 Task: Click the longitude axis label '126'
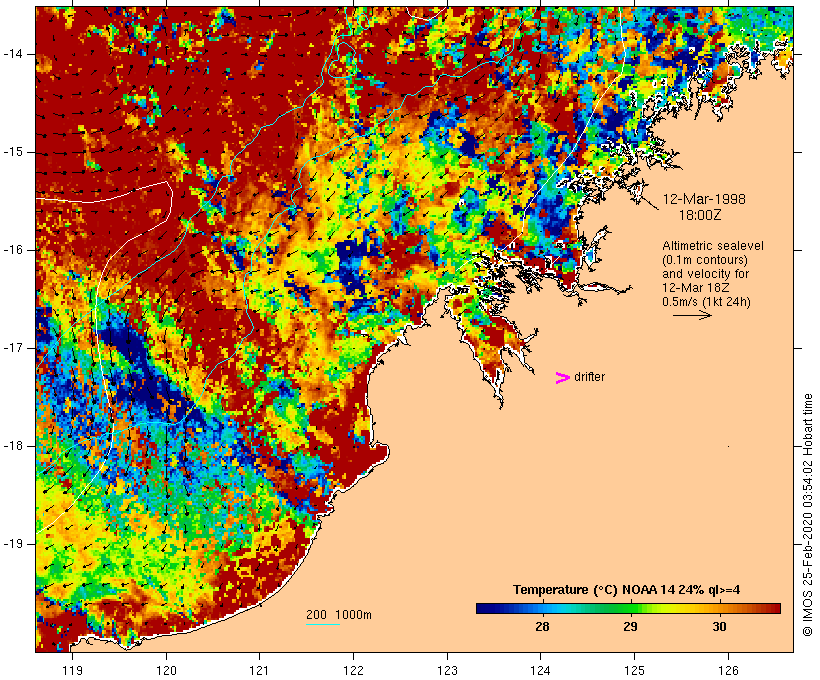(x=728, y=671)
